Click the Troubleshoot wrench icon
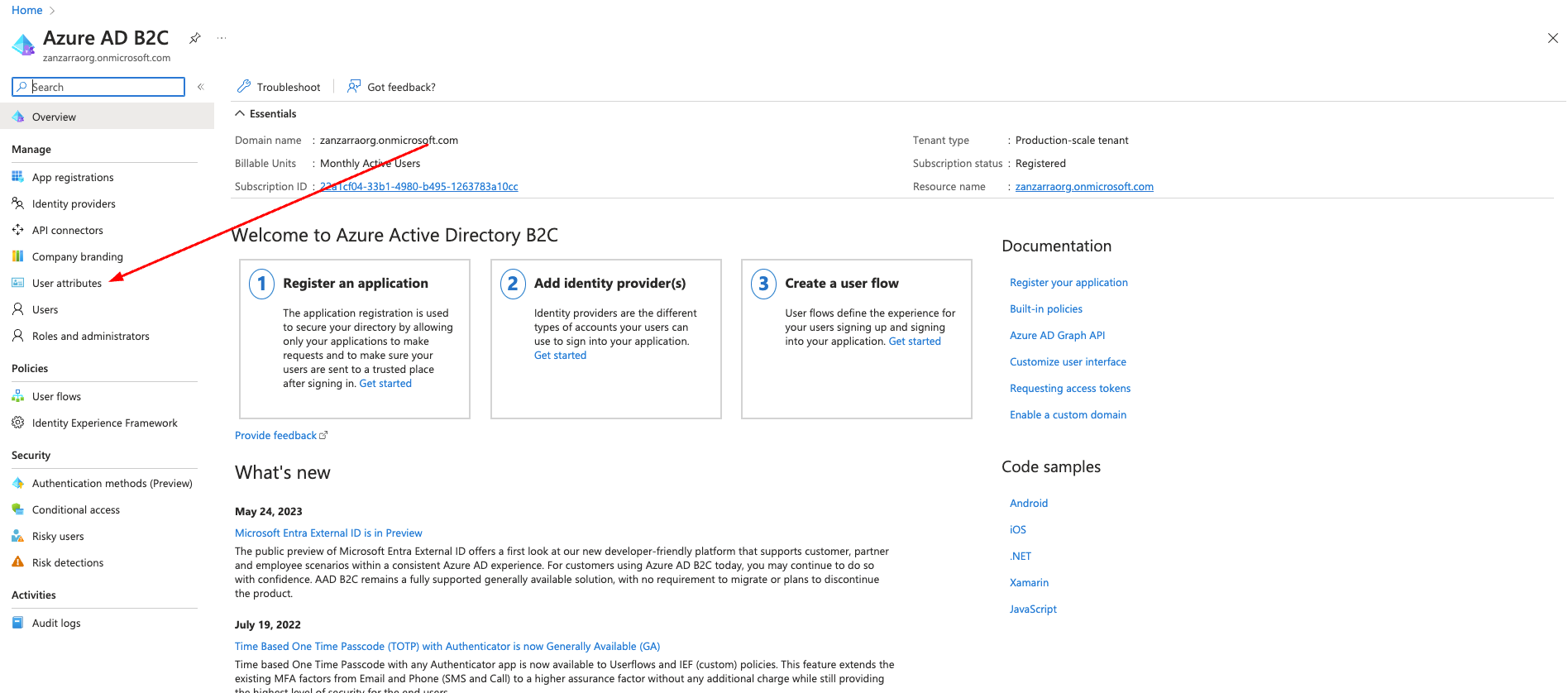 [244, 86]
